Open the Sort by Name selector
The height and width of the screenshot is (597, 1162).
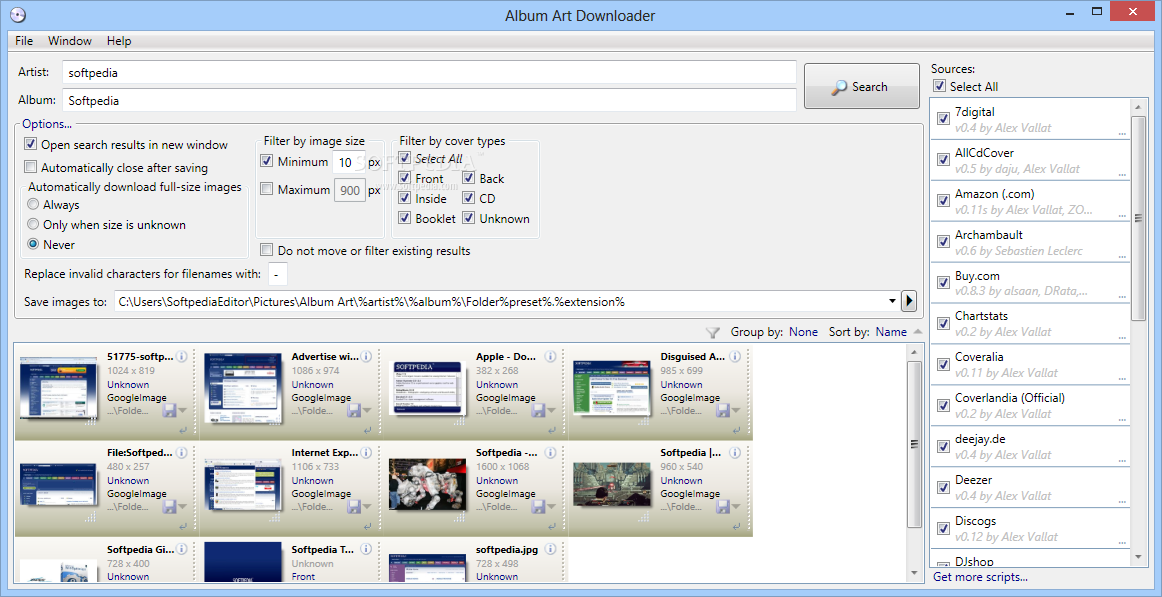point(891,333)
